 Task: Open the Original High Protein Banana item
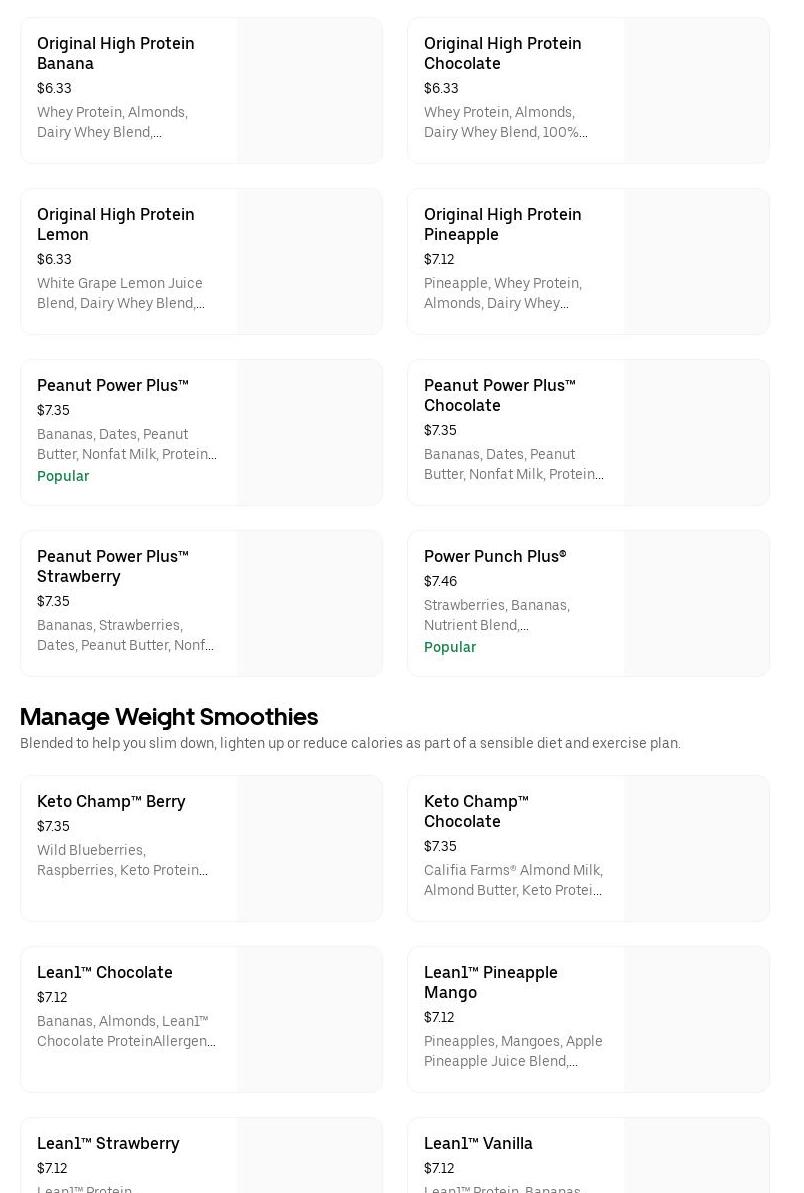point(116,53)
